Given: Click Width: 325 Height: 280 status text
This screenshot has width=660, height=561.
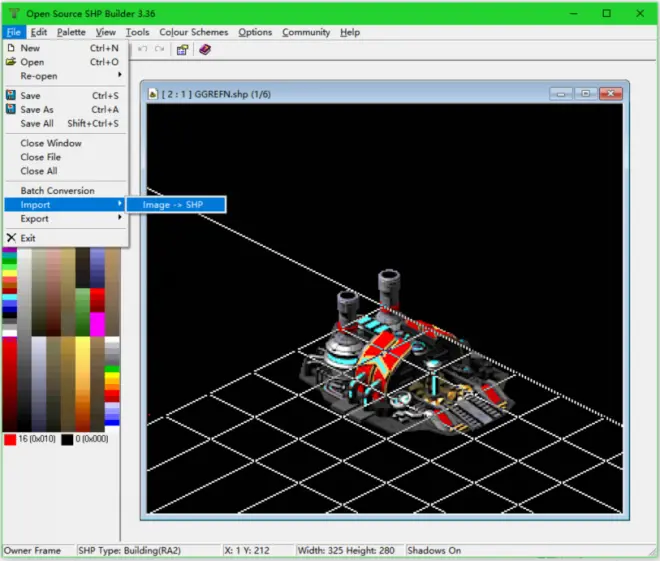Looking at the screenshot, I should pos(346,550).
